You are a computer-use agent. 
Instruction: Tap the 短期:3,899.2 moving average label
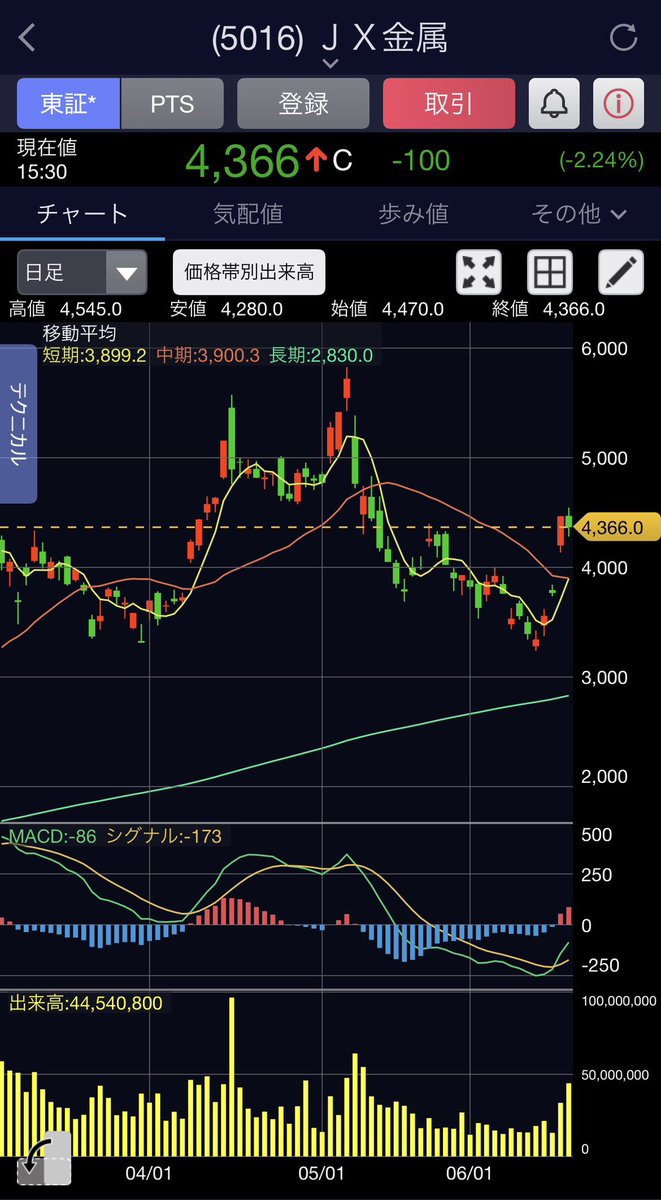tap(95, 355)
